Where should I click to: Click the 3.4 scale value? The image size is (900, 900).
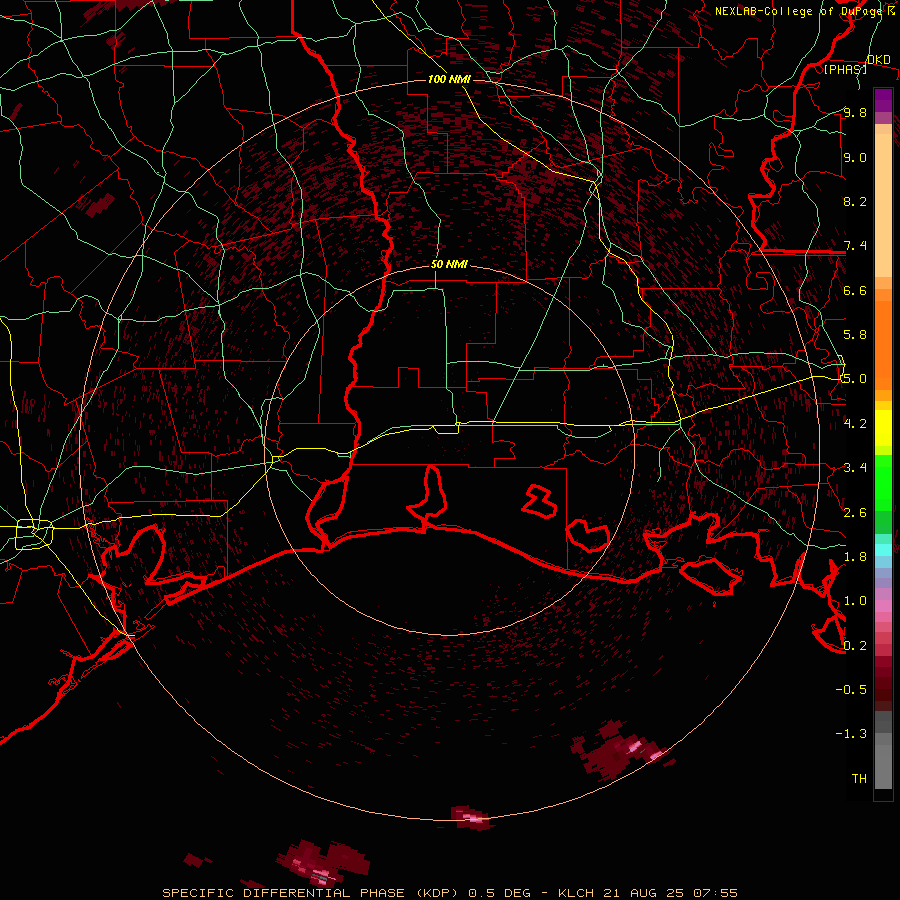click(855, 468)
